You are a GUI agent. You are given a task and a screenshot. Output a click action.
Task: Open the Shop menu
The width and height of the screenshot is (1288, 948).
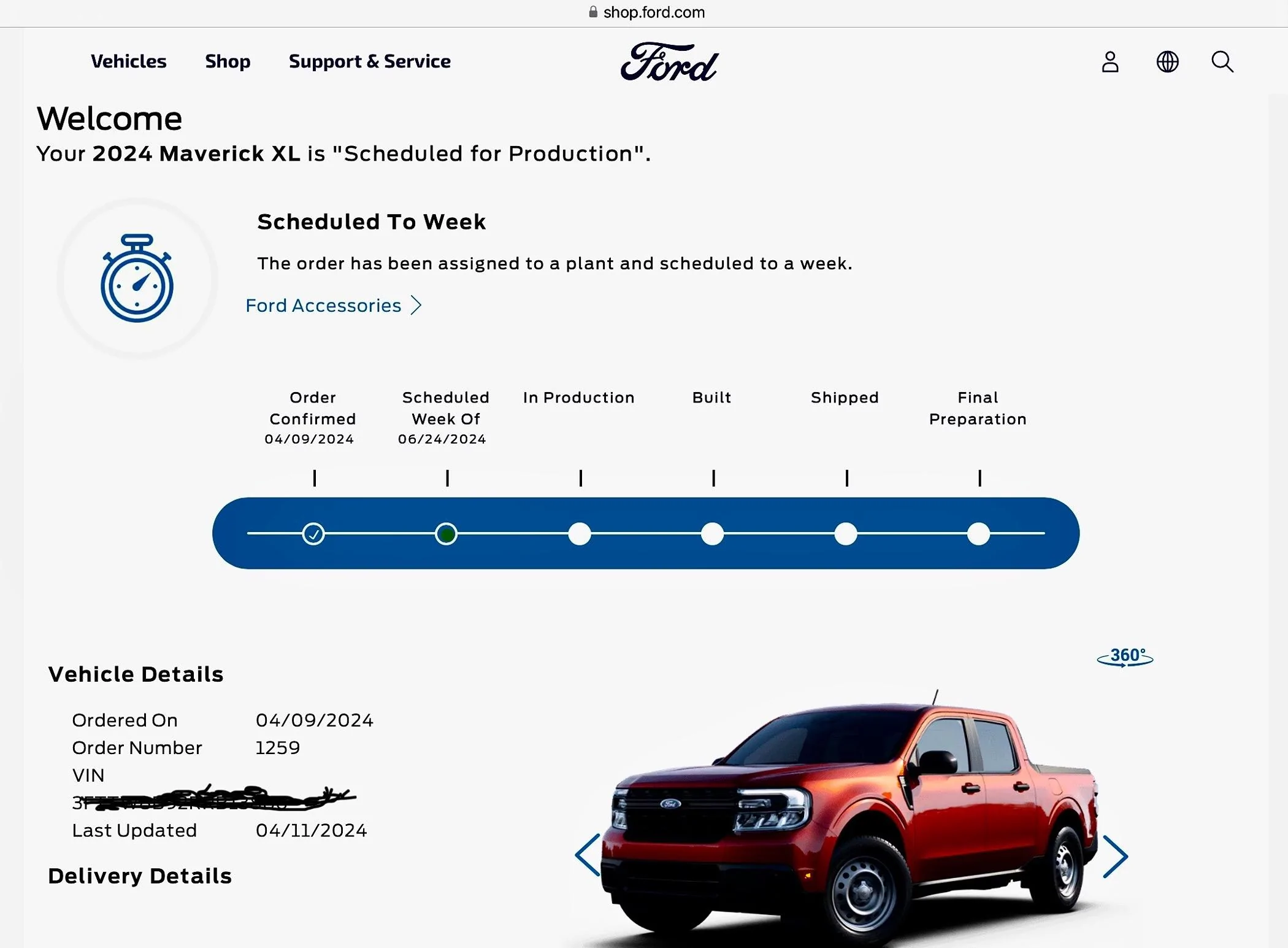tap(228, 61)
